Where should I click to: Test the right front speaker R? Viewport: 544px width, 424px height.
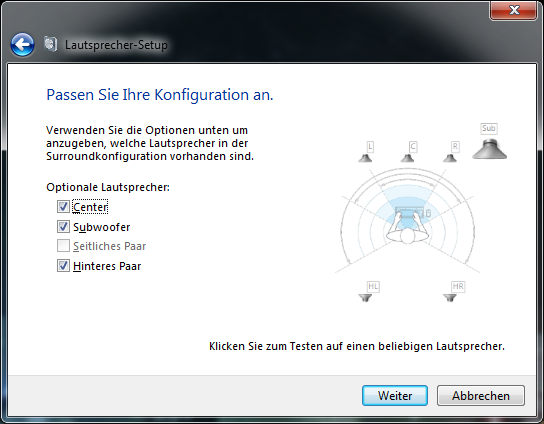coord(450,158)
